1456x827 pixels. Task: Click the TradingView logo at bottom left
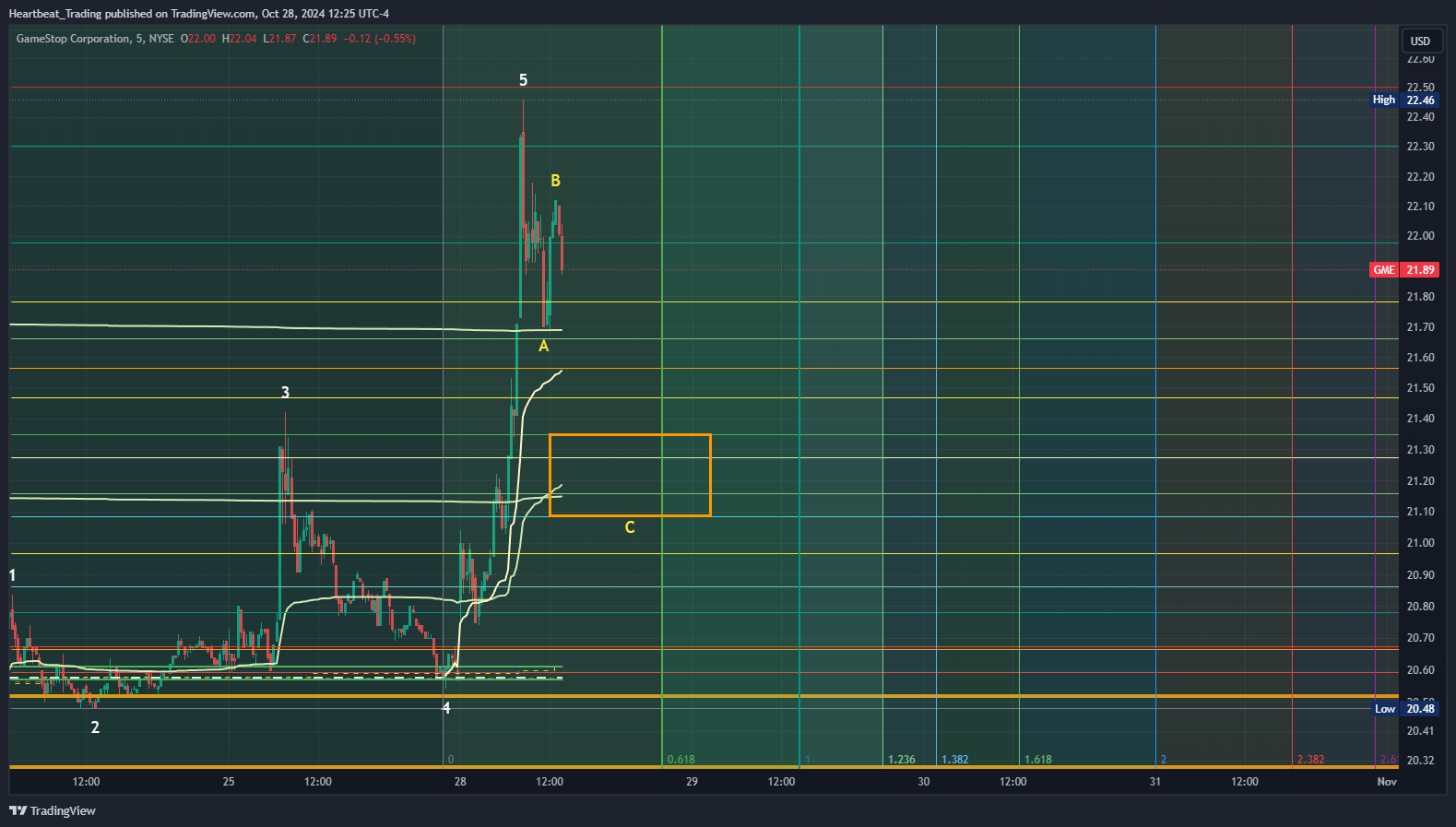click(x=53, y=810)
